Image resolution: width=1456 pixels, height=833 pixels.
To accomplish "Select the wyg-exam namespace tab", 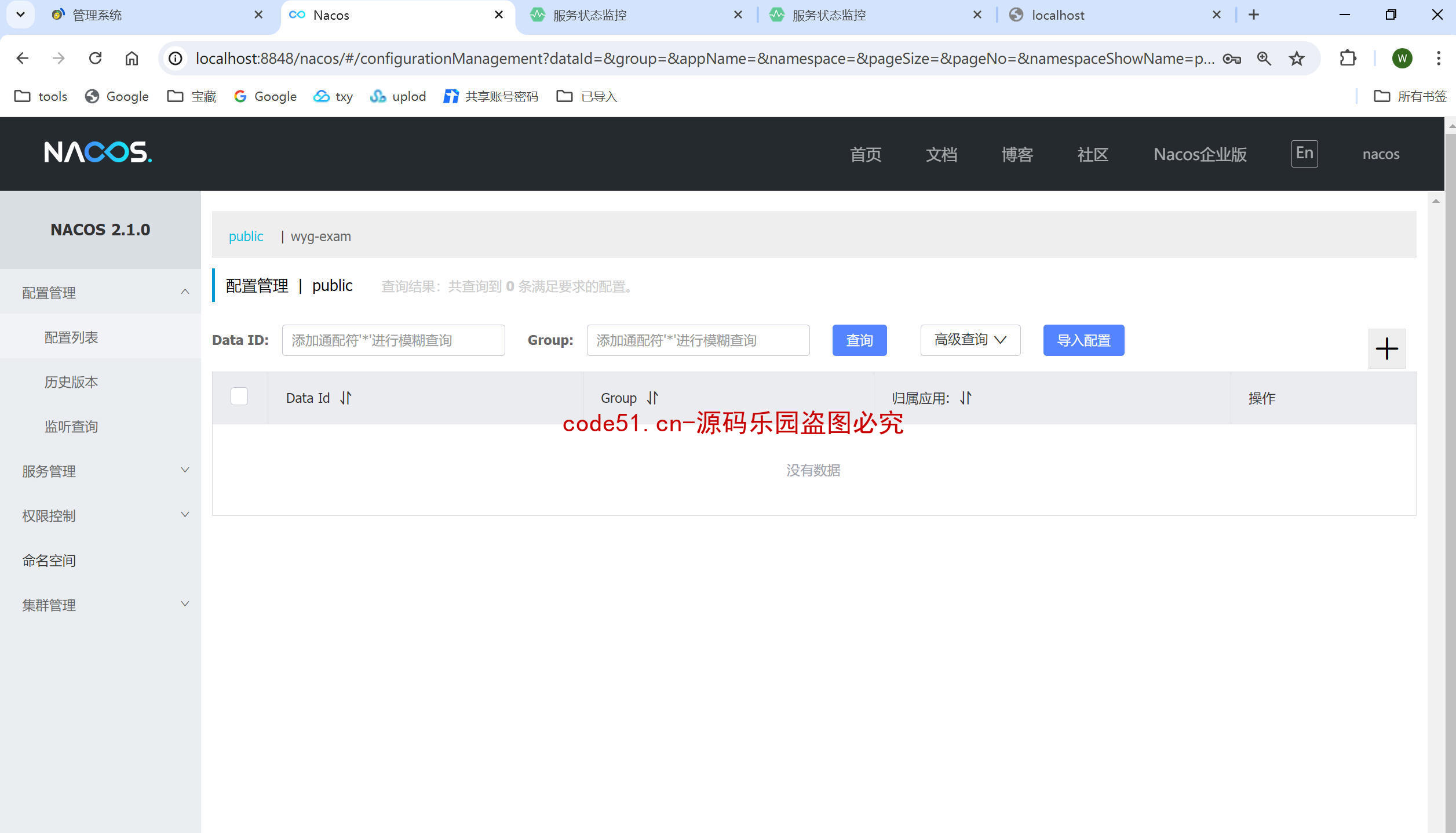I will click(320, 237).
